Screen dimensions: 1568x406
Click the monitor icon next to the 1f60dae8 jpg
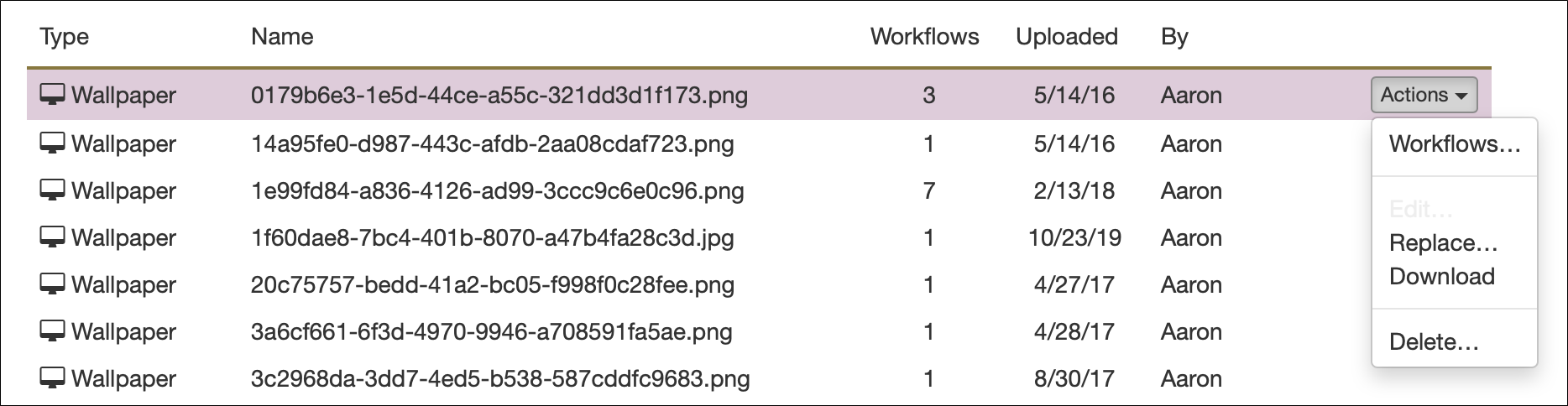click(52, 237)
